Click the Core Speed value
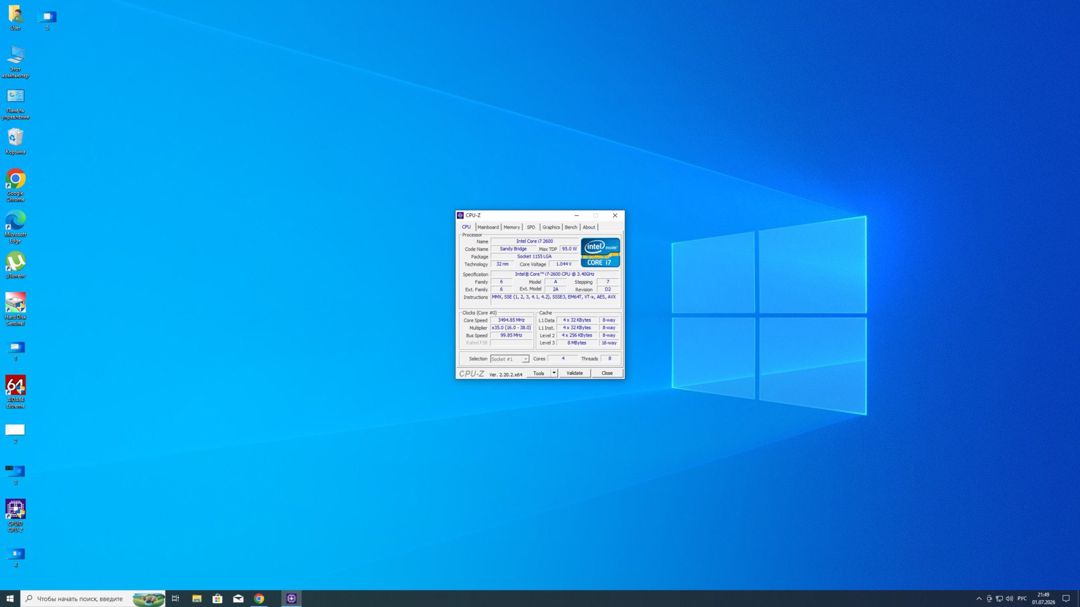The height and width of the screenshot is (607, 1080). pos(512,320)
